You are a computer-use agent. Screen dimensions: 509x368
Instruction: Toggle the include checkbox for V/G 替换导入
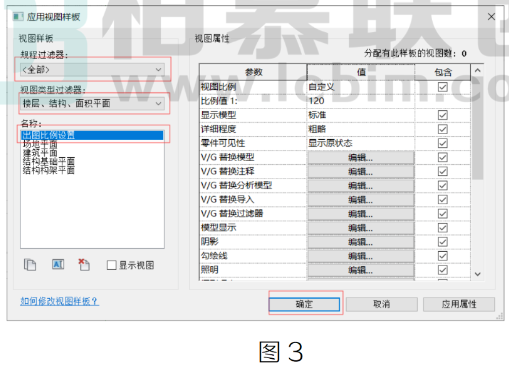pos(443,199)
